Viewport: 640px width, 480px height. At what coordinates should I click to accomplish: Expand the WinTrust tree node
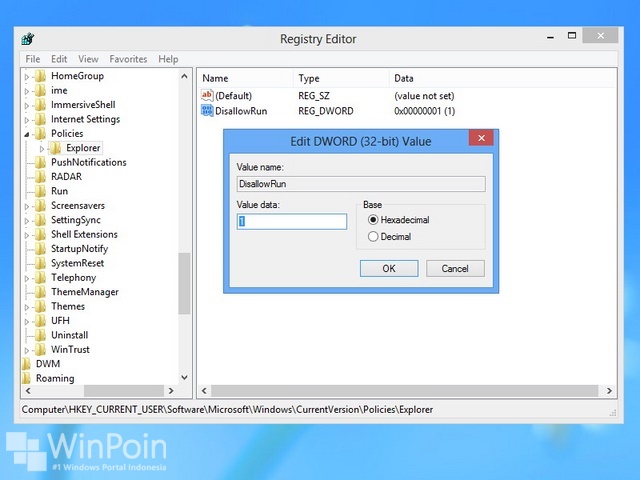tap(27, 350)
